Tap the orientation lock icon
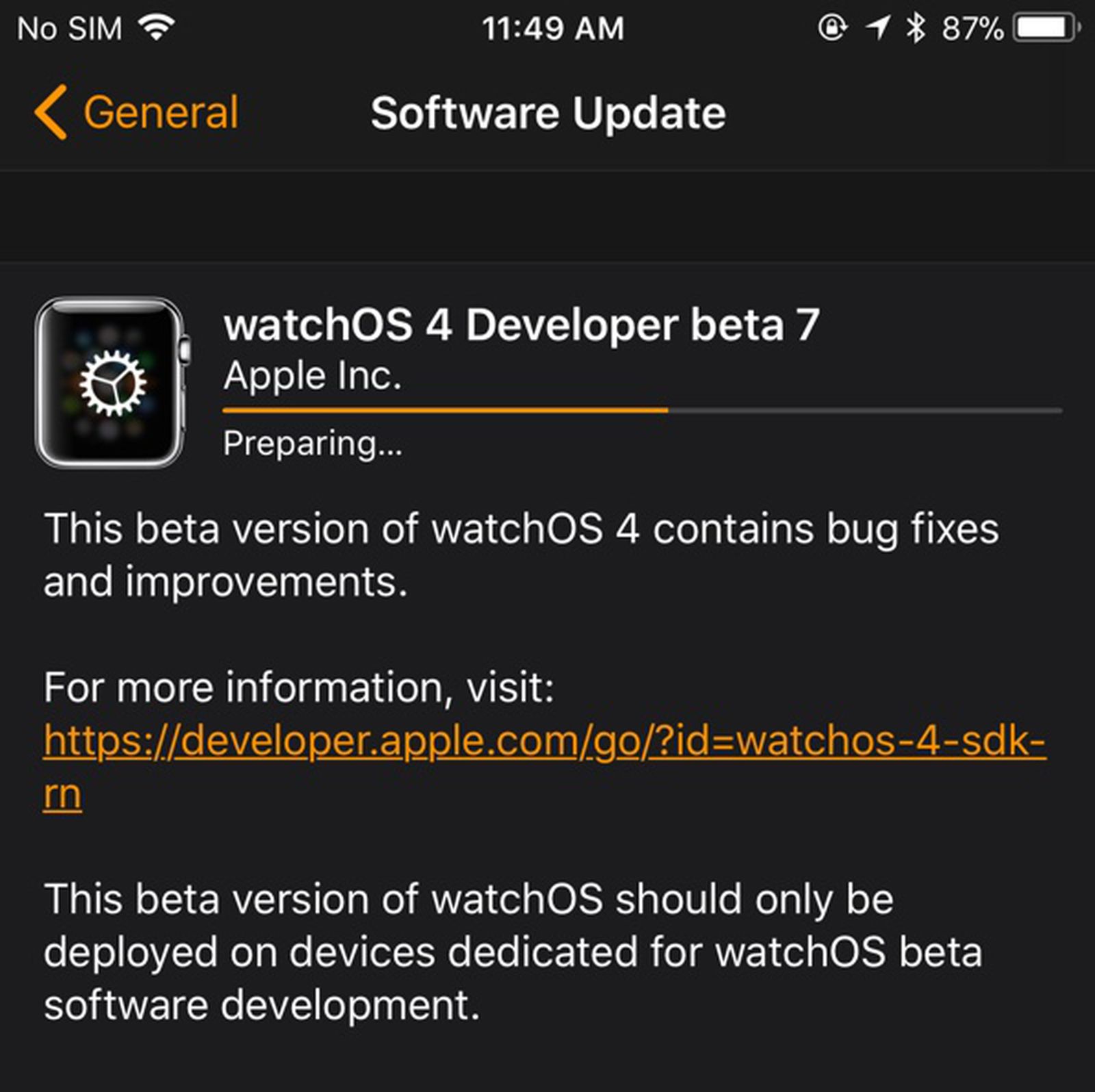This screenshot has height=1092, width=1095. click(832, 26)
